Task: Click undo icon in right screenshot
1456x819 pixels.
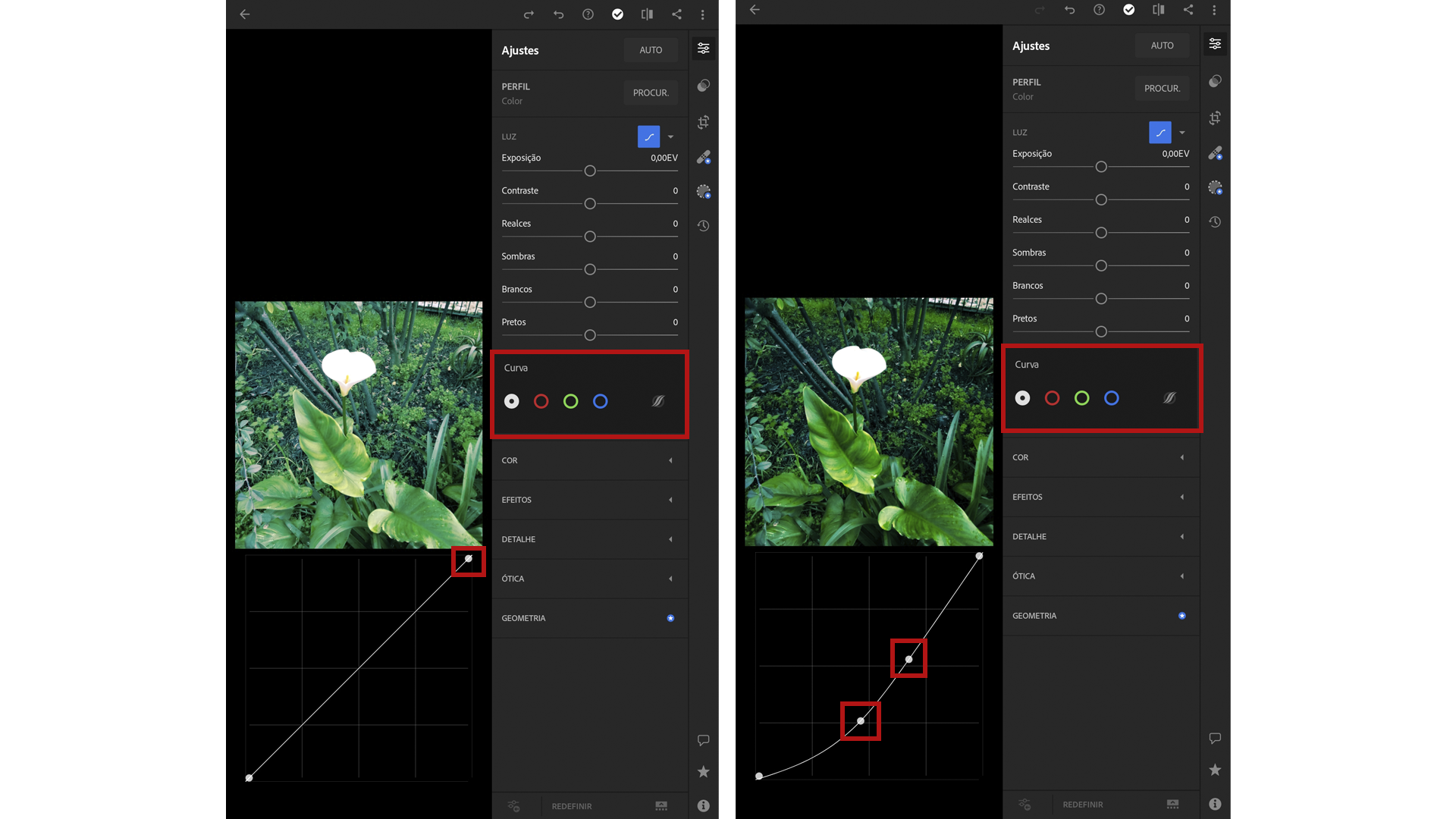Action: (x=1069, y=10)
